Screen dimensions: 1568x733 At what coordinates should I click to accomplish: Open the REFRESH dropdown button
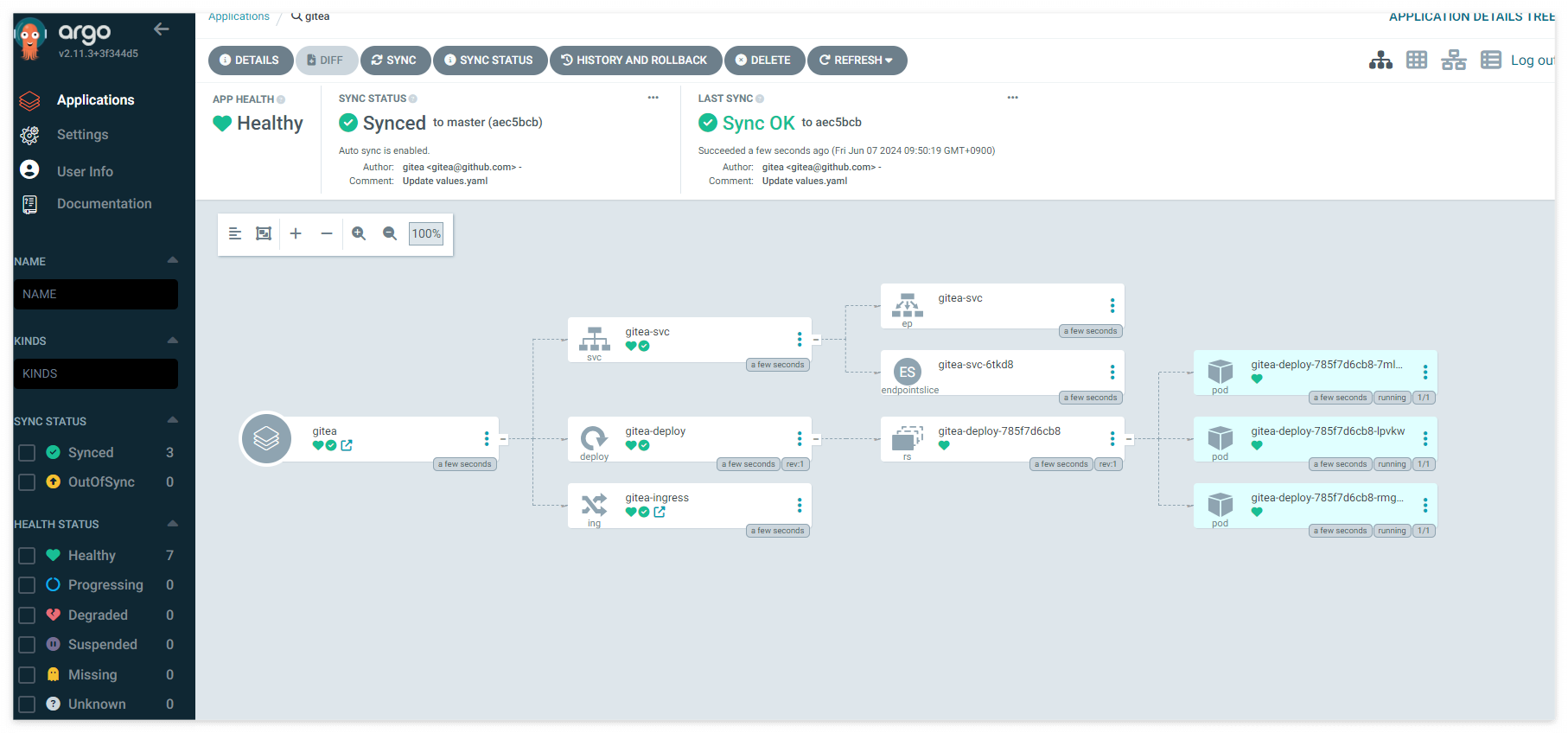[857, 61]
